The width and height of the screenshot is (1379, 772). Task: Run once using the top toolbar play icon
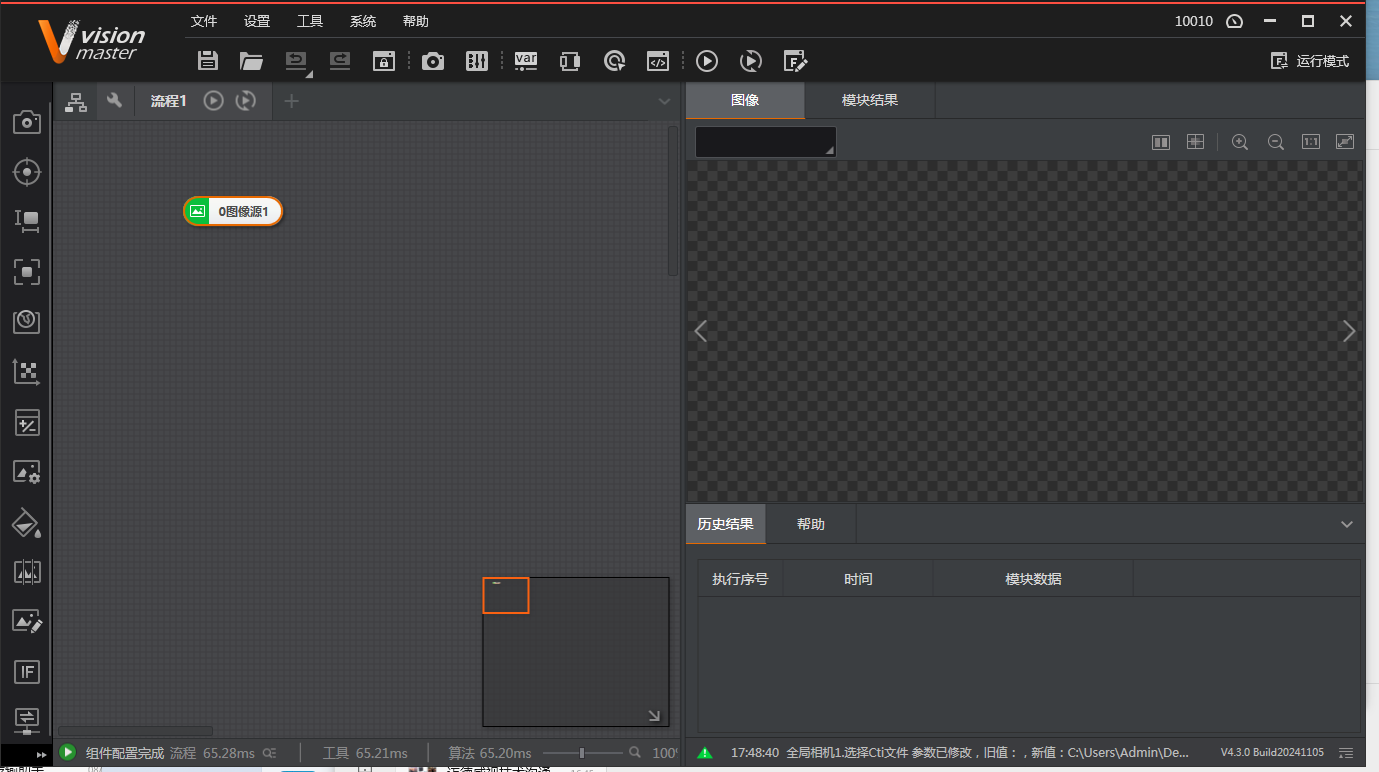[707, 61]
